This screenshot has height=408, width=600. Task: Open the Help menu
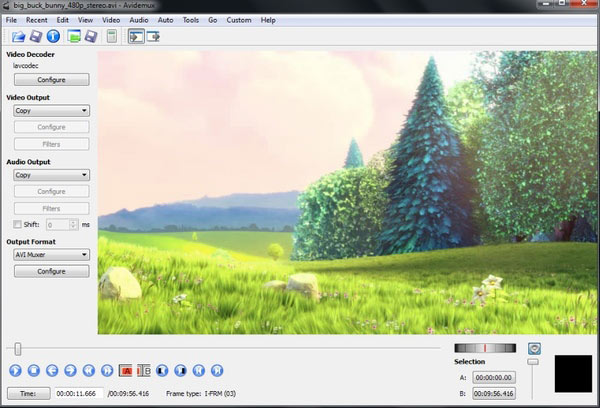tap(268, 20)
